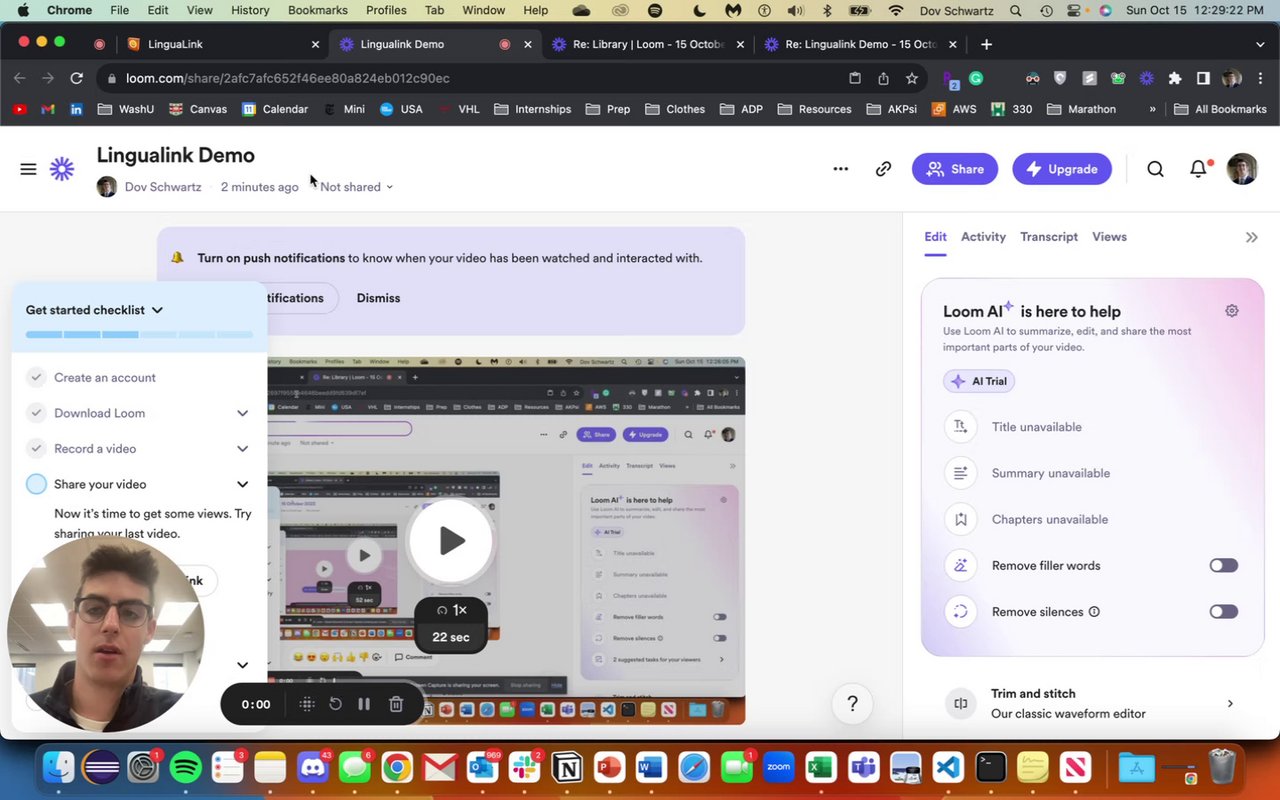This screenshot has width=1280, height=800.
Task: Collapse the Get started checklist
Action: 157,310
